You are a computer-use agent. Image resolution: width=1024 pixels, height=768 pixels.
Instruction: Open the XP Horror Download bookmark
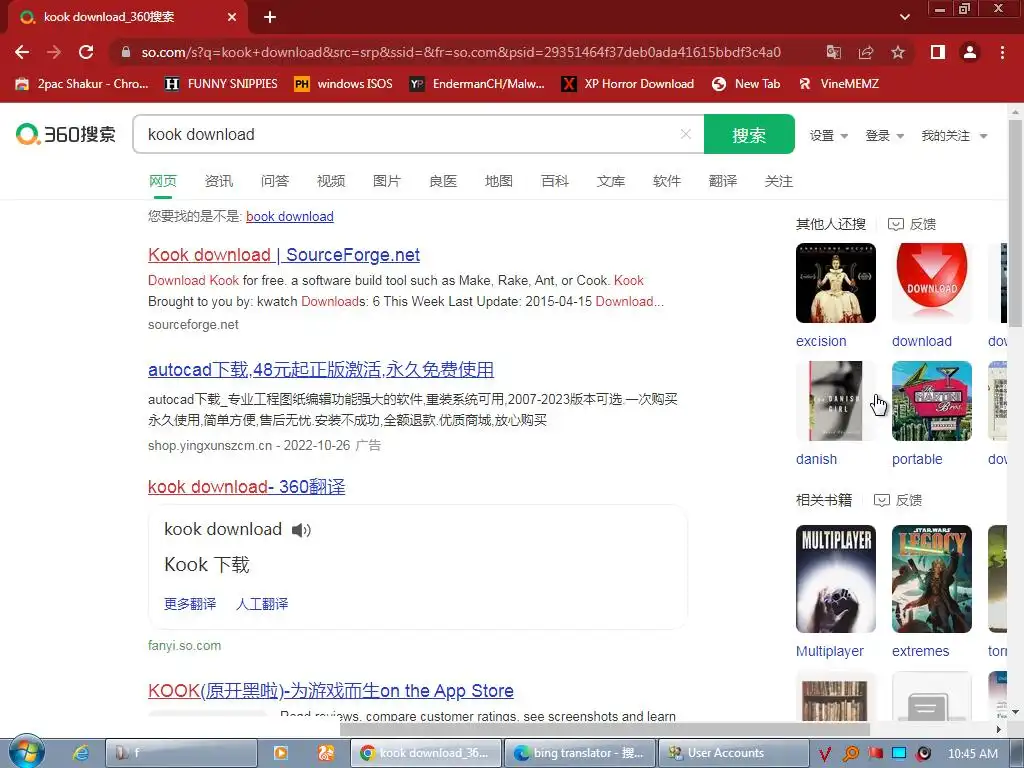(x=628, y=84)
